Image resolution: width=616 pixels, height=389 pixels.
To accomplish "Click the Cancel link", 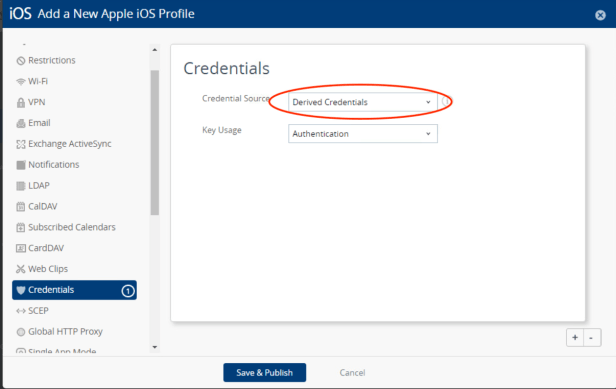I will pos(352,372).
